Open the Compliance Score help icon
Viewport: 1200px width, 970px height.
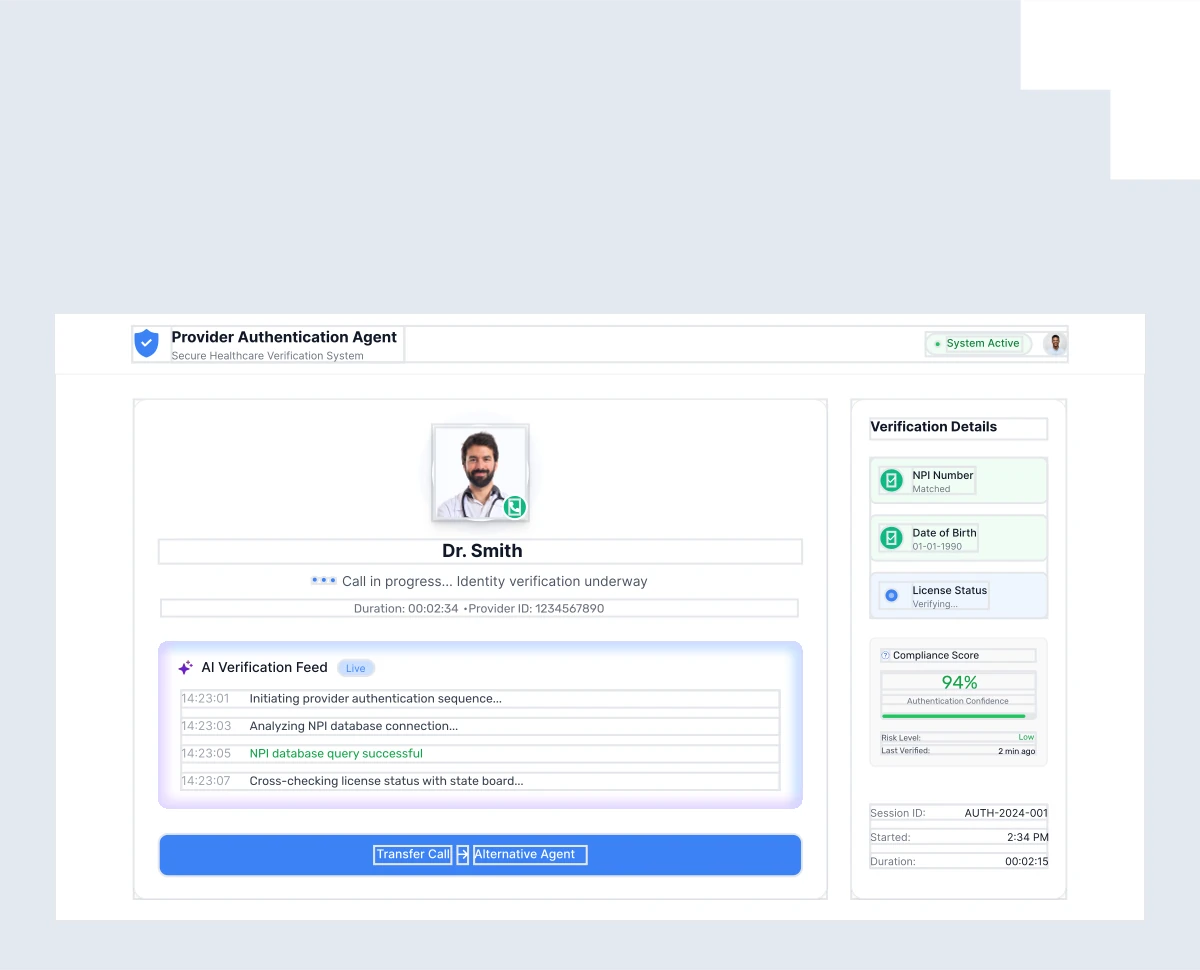884,655
